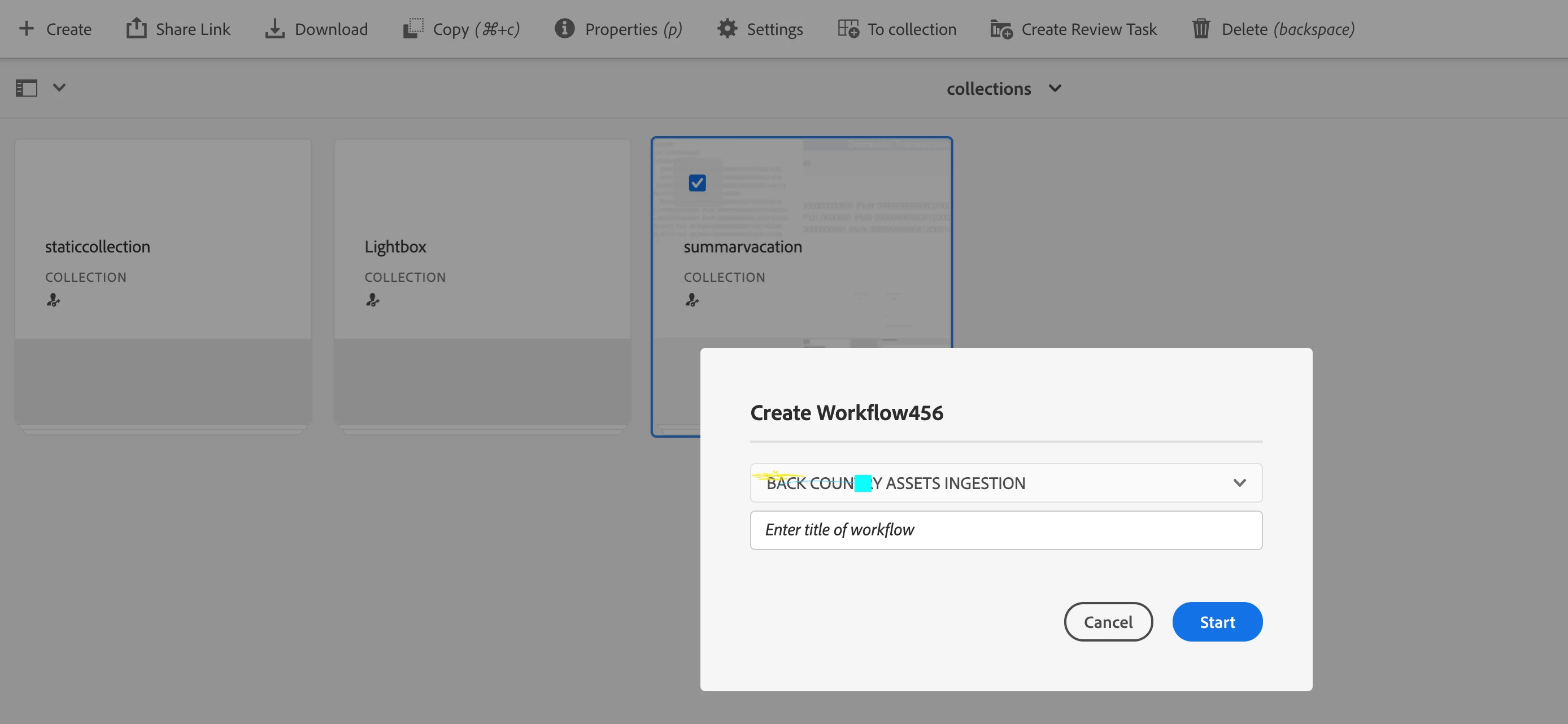Click the Lightbox shared user icon

373,300
